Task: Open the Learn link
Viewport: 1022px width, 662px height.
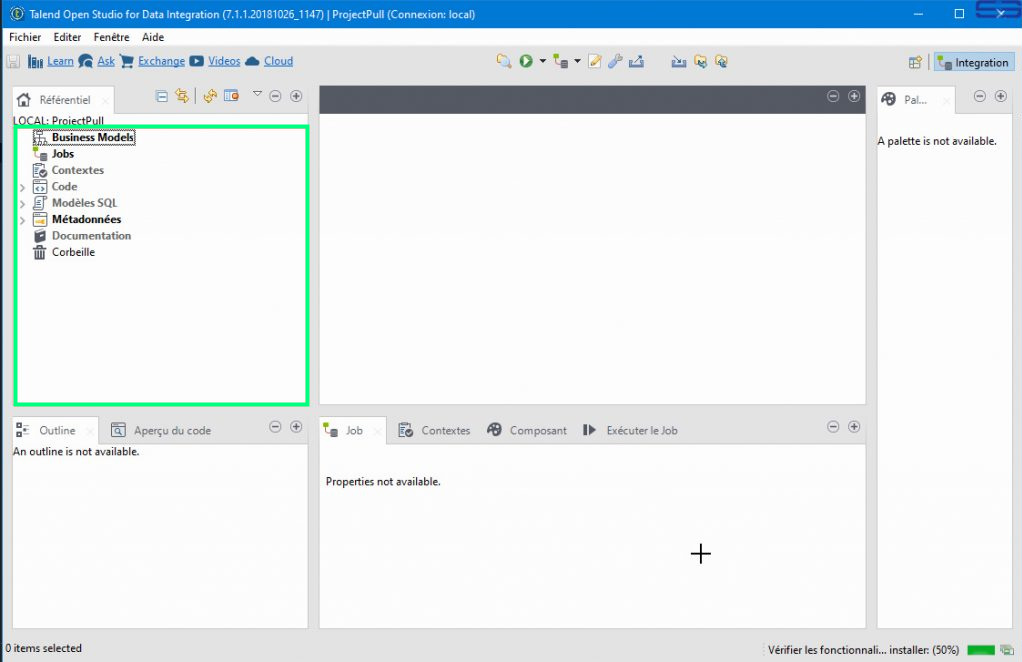Action: [60, 61]
